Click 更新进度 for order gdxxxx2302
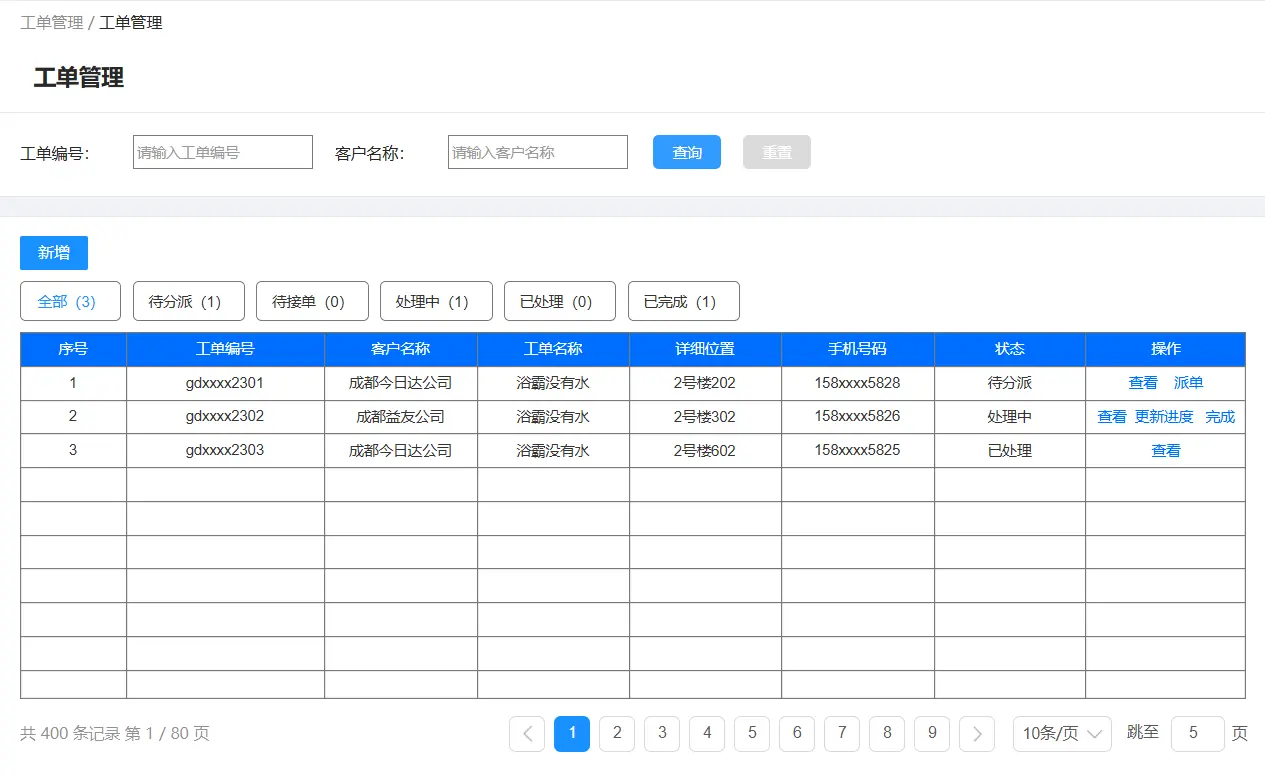Screen dimensions: 1265x775 point(1164,417)
